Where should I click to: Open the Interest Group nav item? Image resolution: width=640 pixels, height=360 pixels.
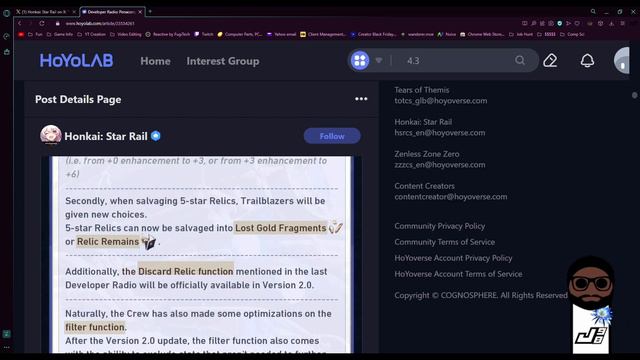point(222,61)
